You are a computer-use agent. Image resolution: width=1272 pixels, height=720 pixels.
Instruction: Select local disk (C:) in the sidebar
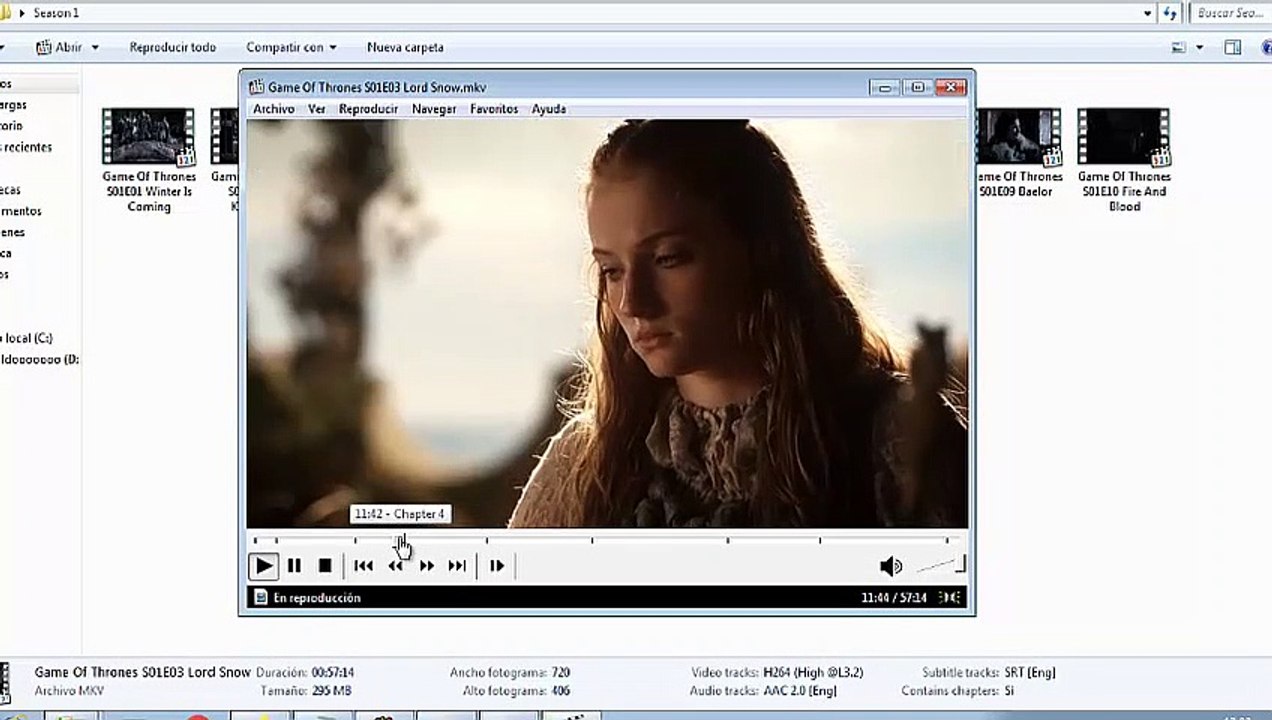pos(27,338)
